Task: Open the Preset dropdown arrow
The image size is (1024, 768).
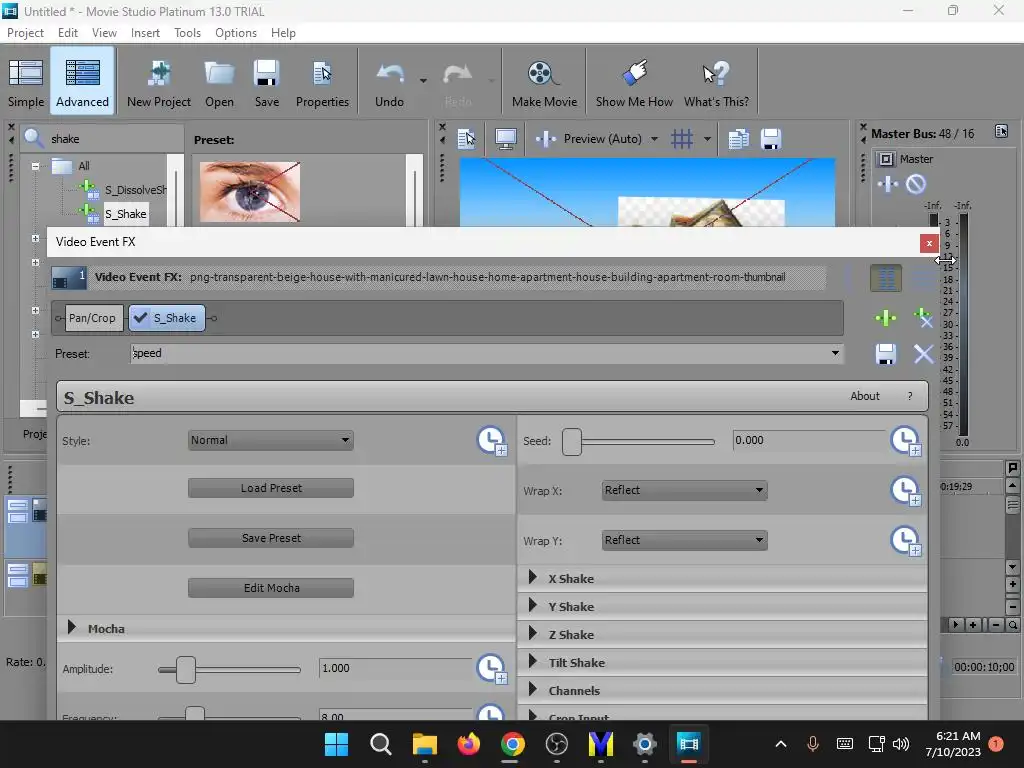Action: (835, 353)
